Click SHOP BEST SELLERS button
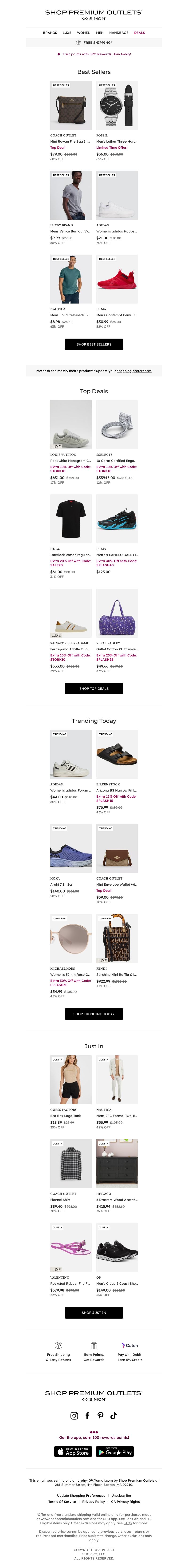This screenshot has height=1568, width=188. (94, 344)
